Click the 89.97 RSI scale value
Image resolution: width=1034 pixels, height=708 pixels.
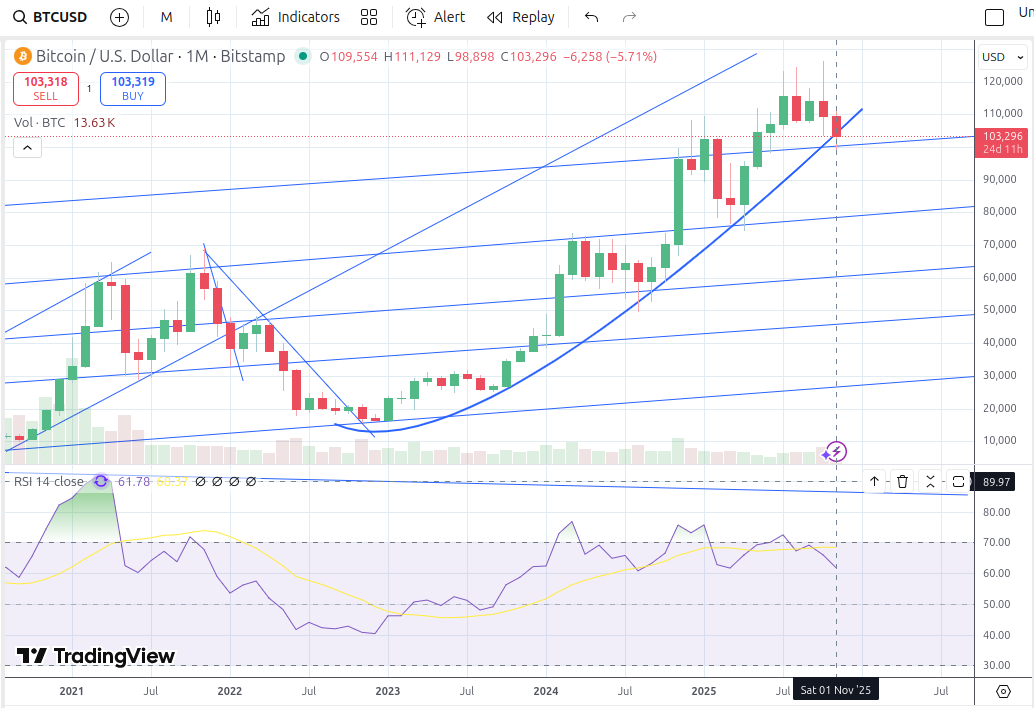pos(996,482)
